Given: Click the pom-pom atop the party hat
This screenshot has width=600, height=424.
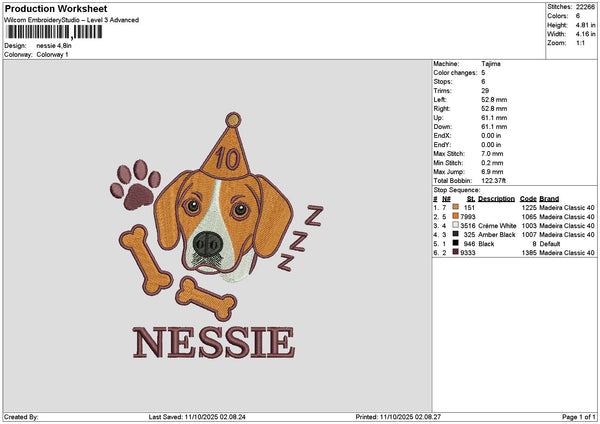Looking at the screenshot, I should 233,120.
